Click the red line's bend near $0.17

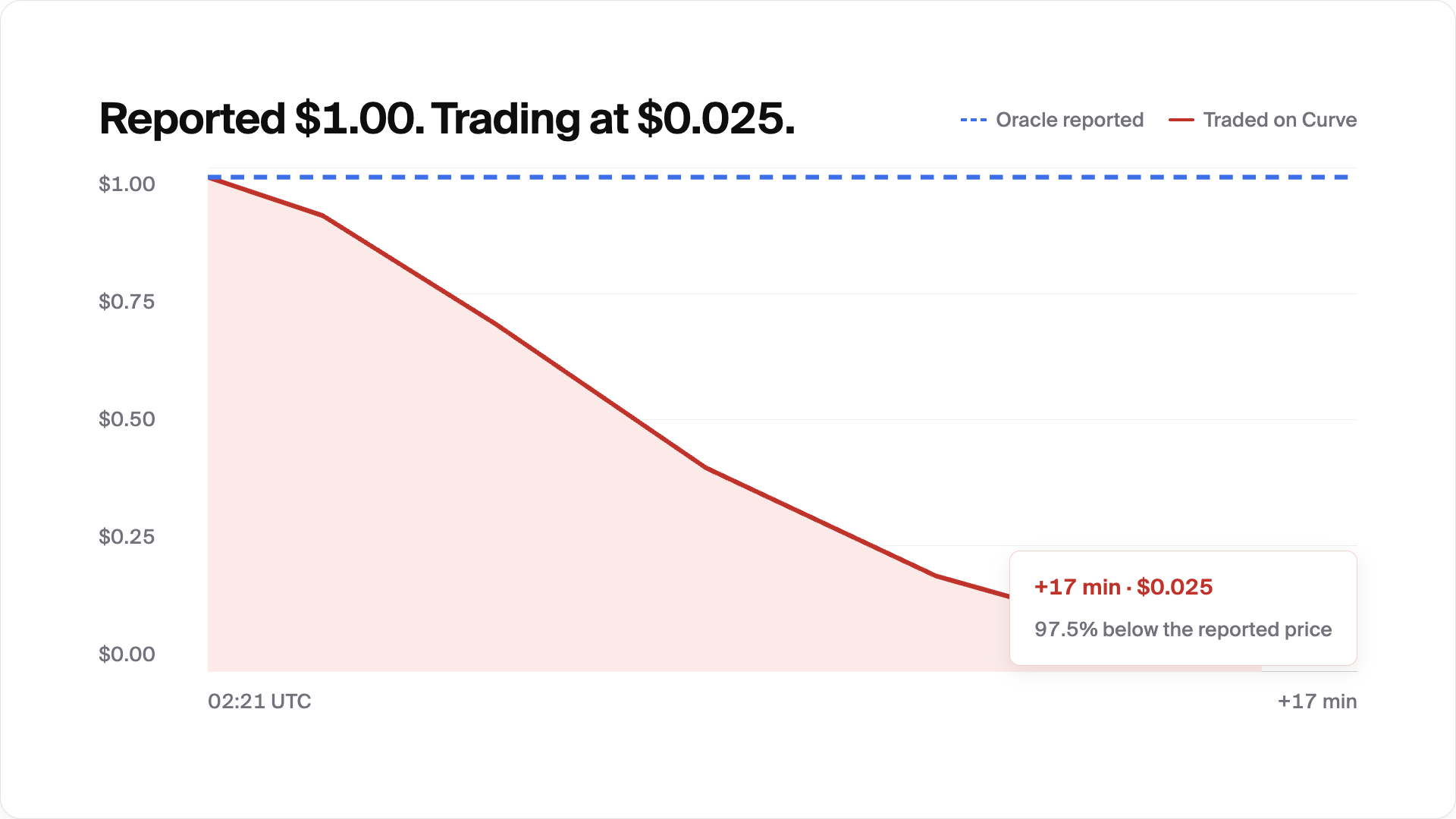pyautogui.click(x=937, y=576)
